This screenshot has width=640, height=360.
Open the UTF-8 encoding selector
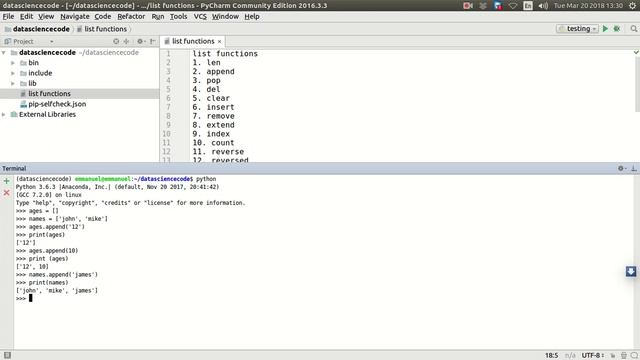coord(593,356)
